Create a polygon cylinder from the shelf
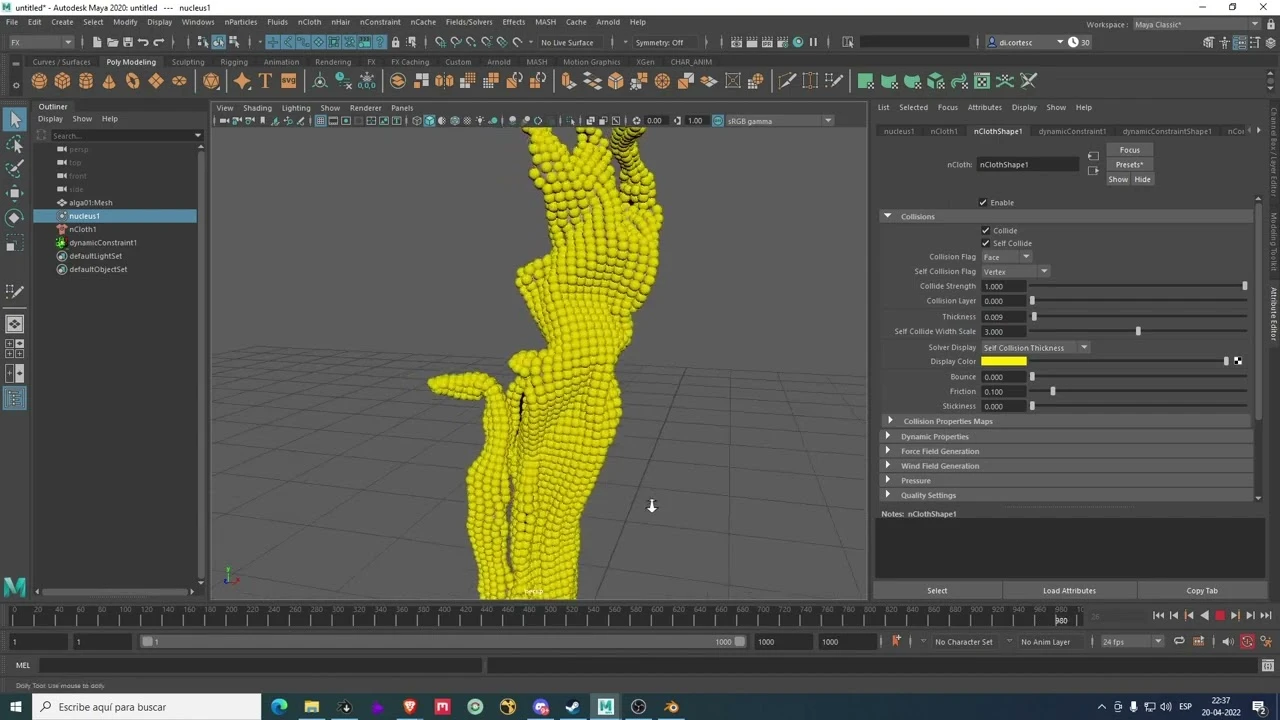The width and height of the screenshot is (1280, 720). [x=86, y=81]
